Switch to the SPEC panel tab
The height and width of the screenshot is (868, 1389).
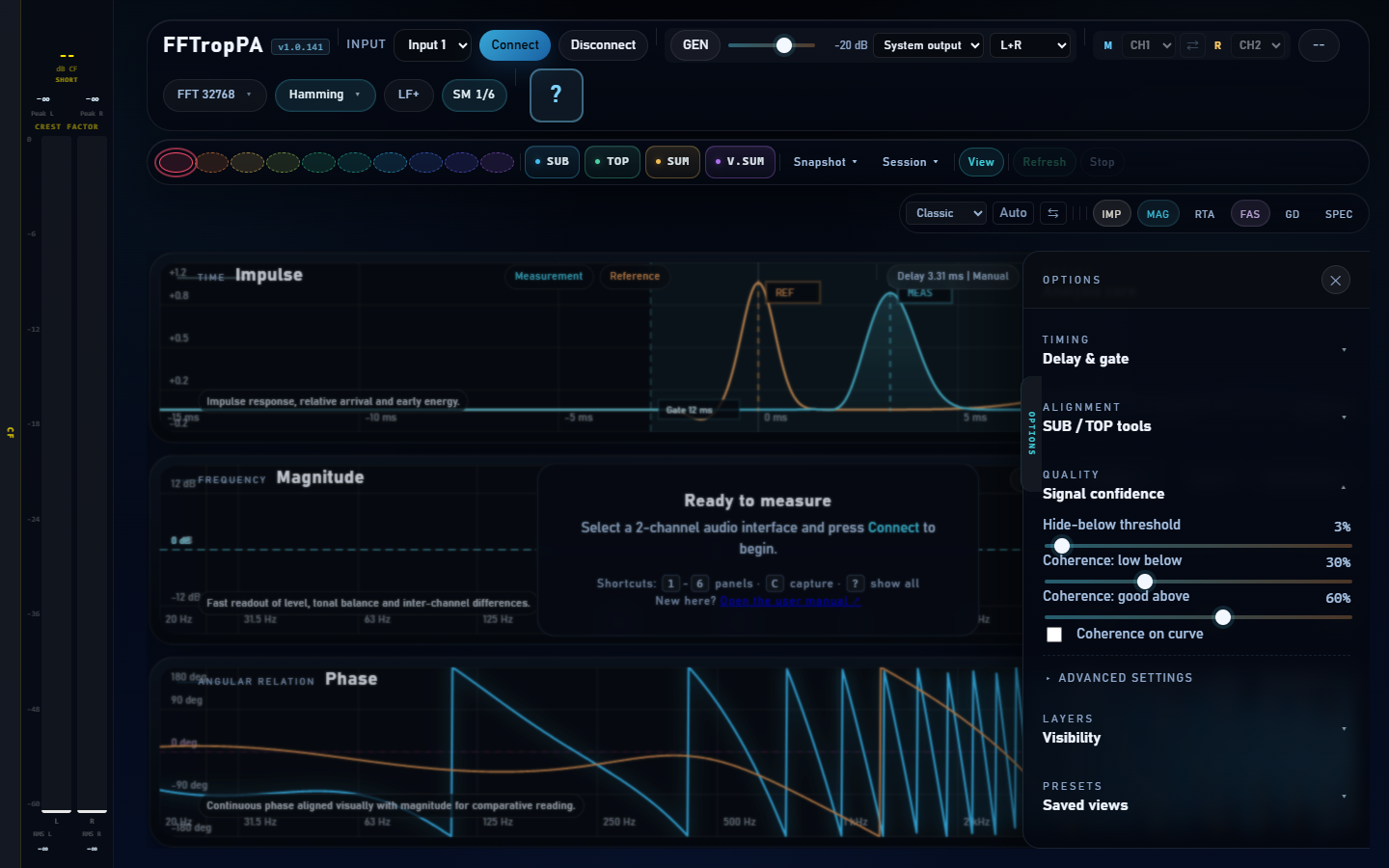tap(1339, 214)
